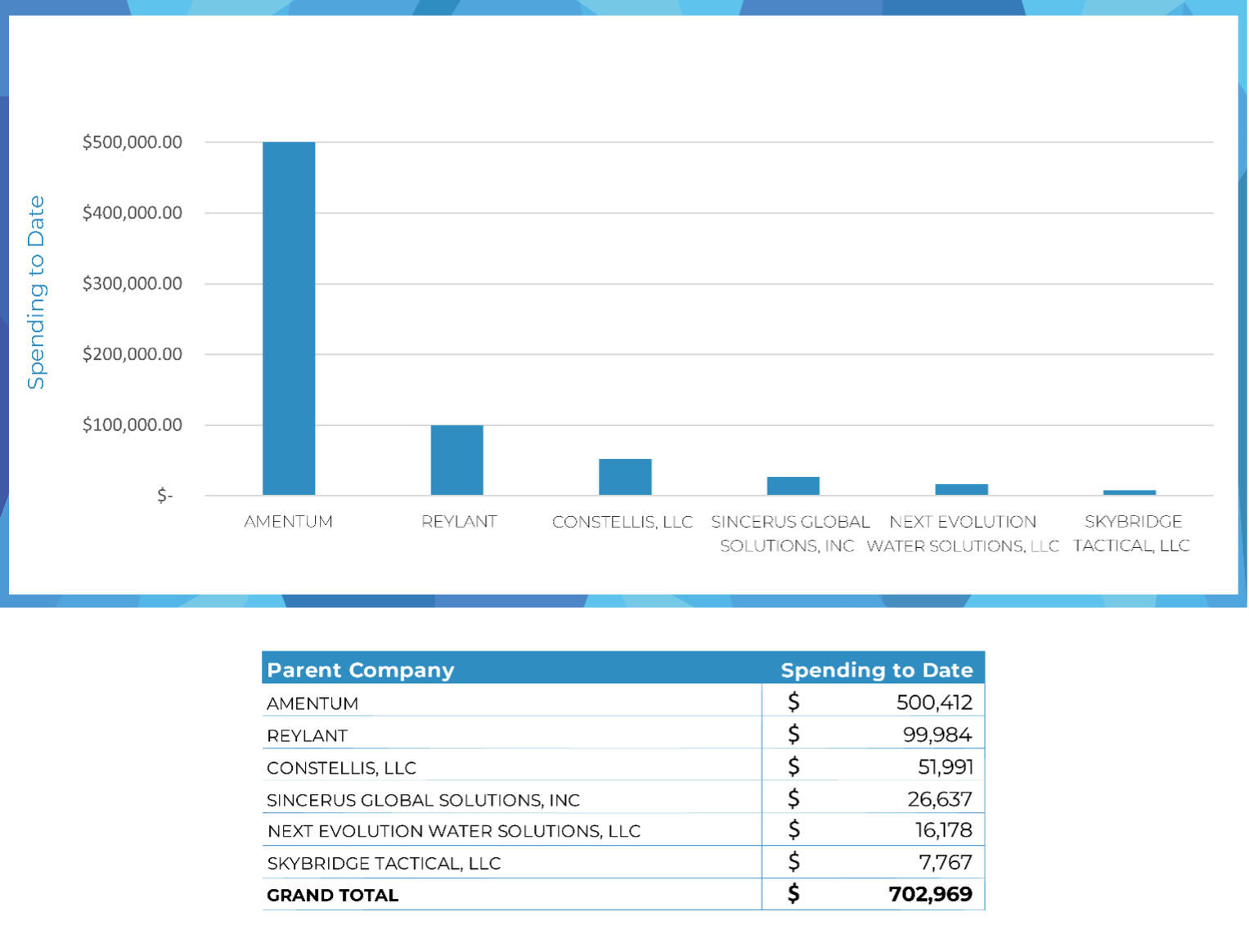Click the 'Spending to Date' vertical axis title
1249x952 pixels.
[x=36, y=292]
